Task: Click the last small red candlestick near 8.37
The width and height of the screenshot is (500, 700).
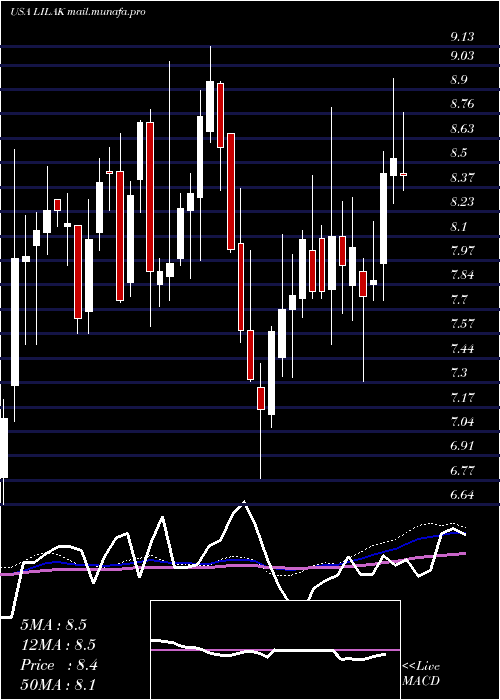Action: click(x=403, y=175)
